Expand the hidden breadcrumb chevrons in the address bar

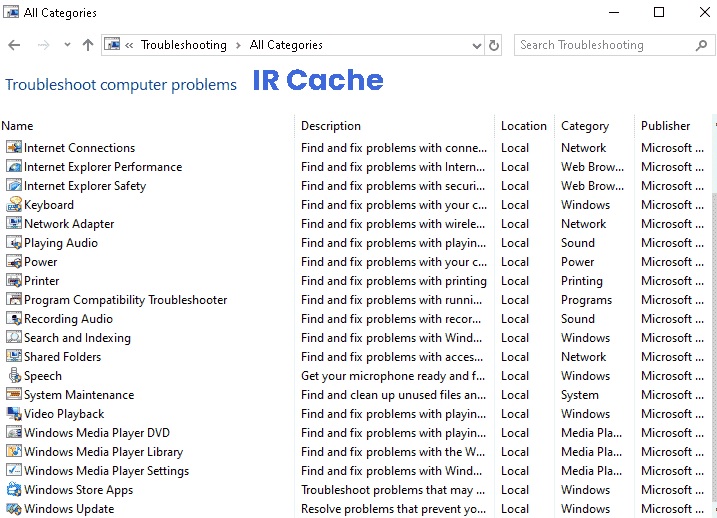pyautogui.click(x=129, y=45)
